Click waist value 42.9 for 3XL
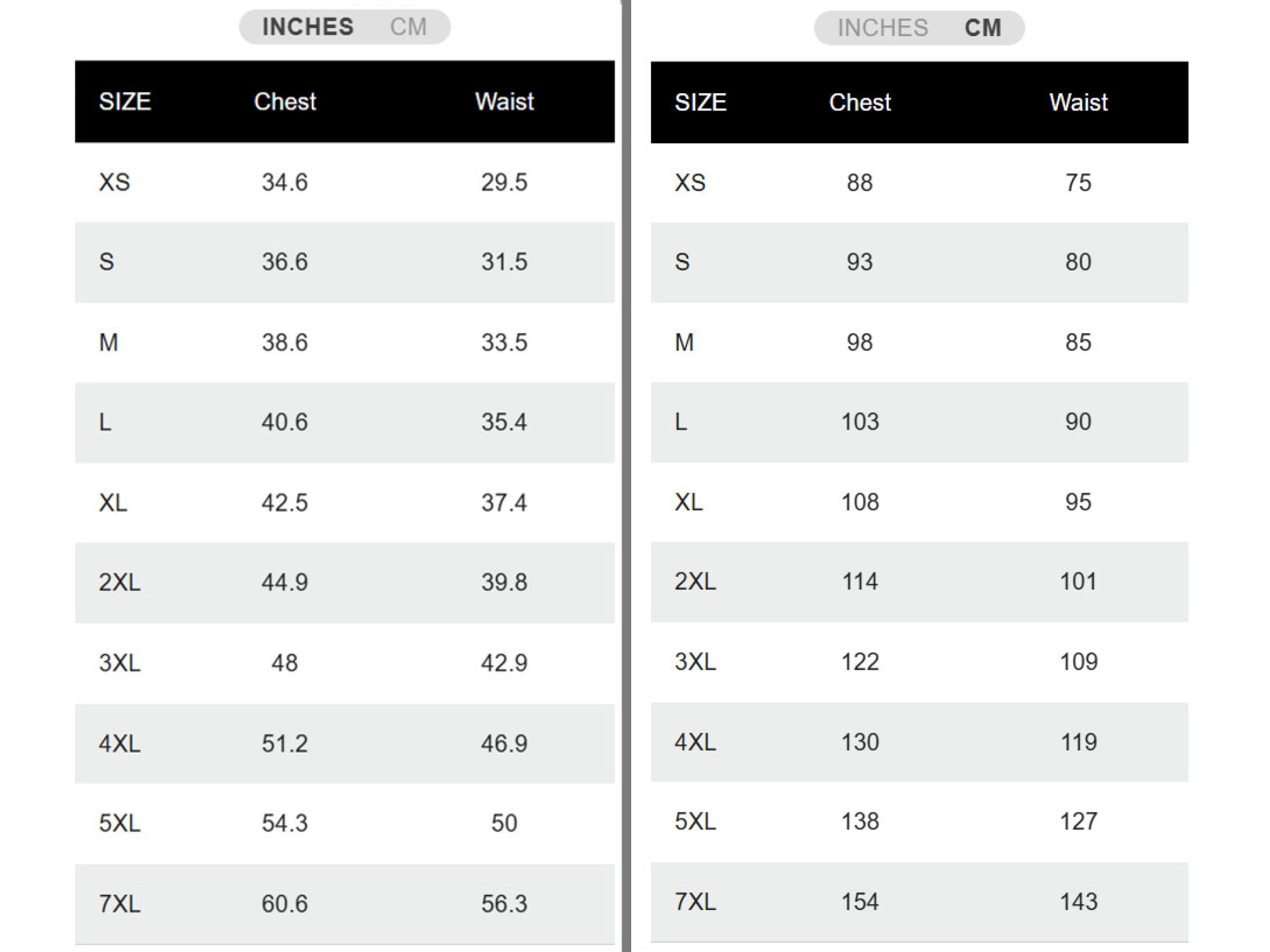1270x952 pixels. [x=504, y=663]
